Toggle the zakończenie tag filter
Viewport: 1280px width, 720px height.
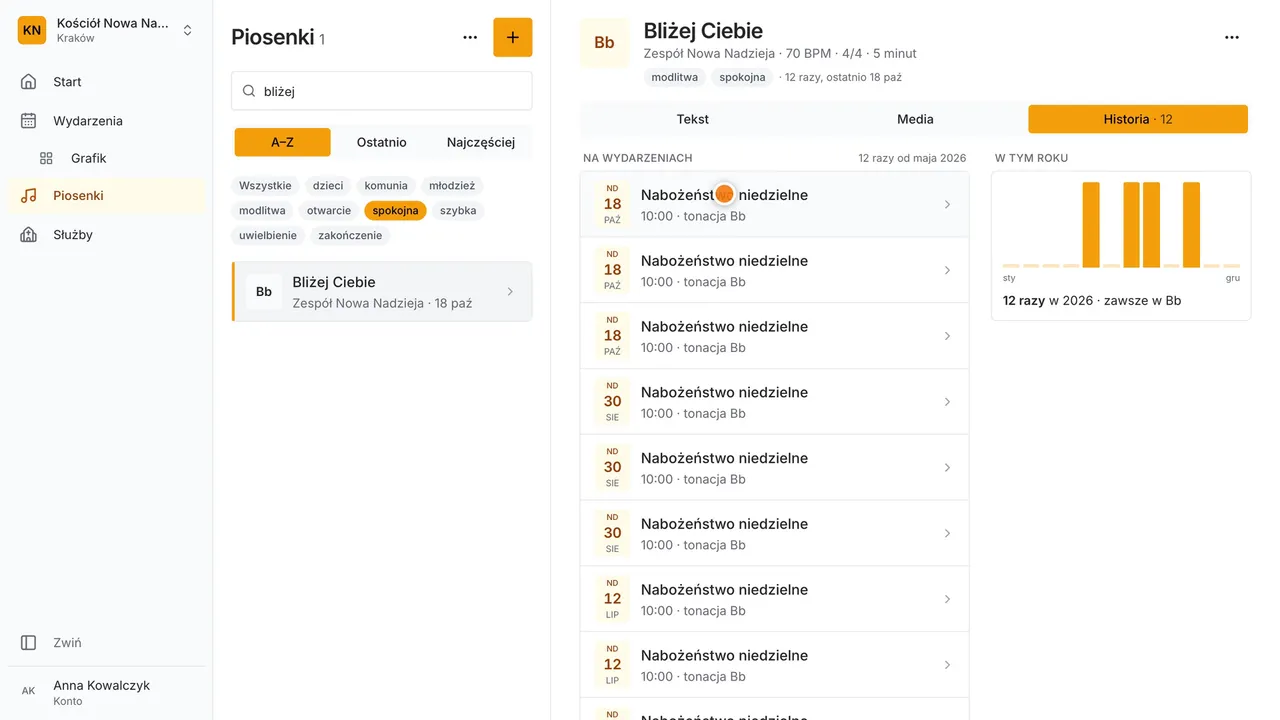(x=350, y=236)
